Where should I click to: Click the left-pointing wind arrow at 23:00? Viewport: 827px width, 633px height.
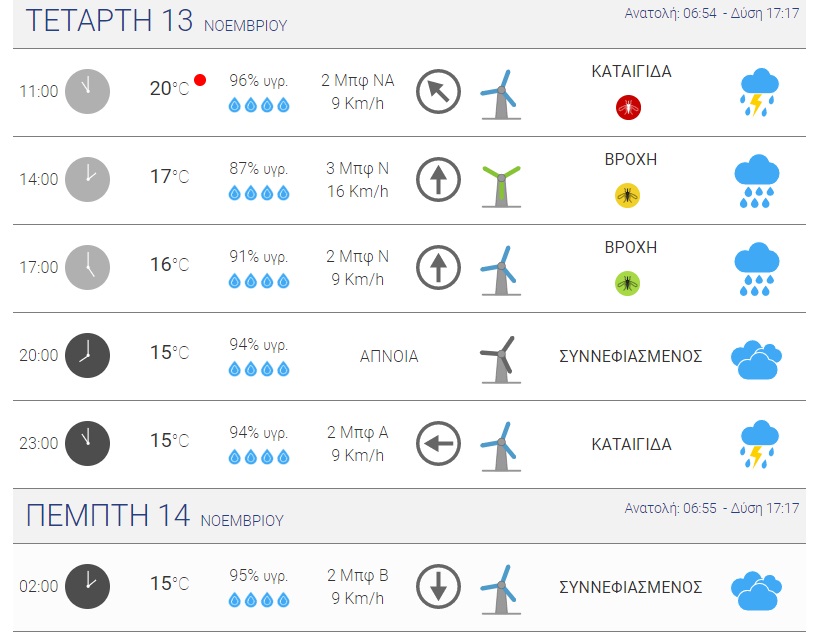[x=438, y=444]
